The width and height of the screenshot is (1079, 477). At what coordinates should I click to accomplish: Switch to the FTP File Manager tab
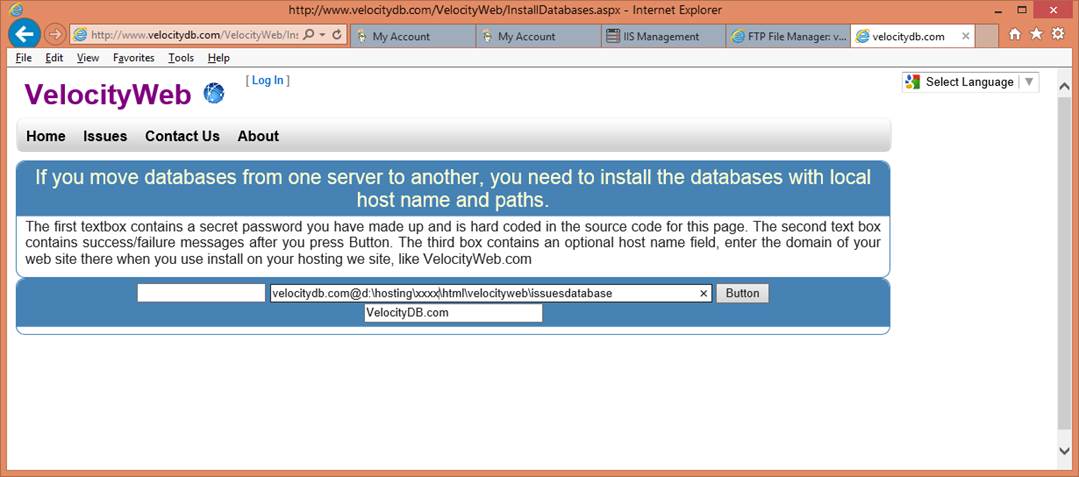788,36
